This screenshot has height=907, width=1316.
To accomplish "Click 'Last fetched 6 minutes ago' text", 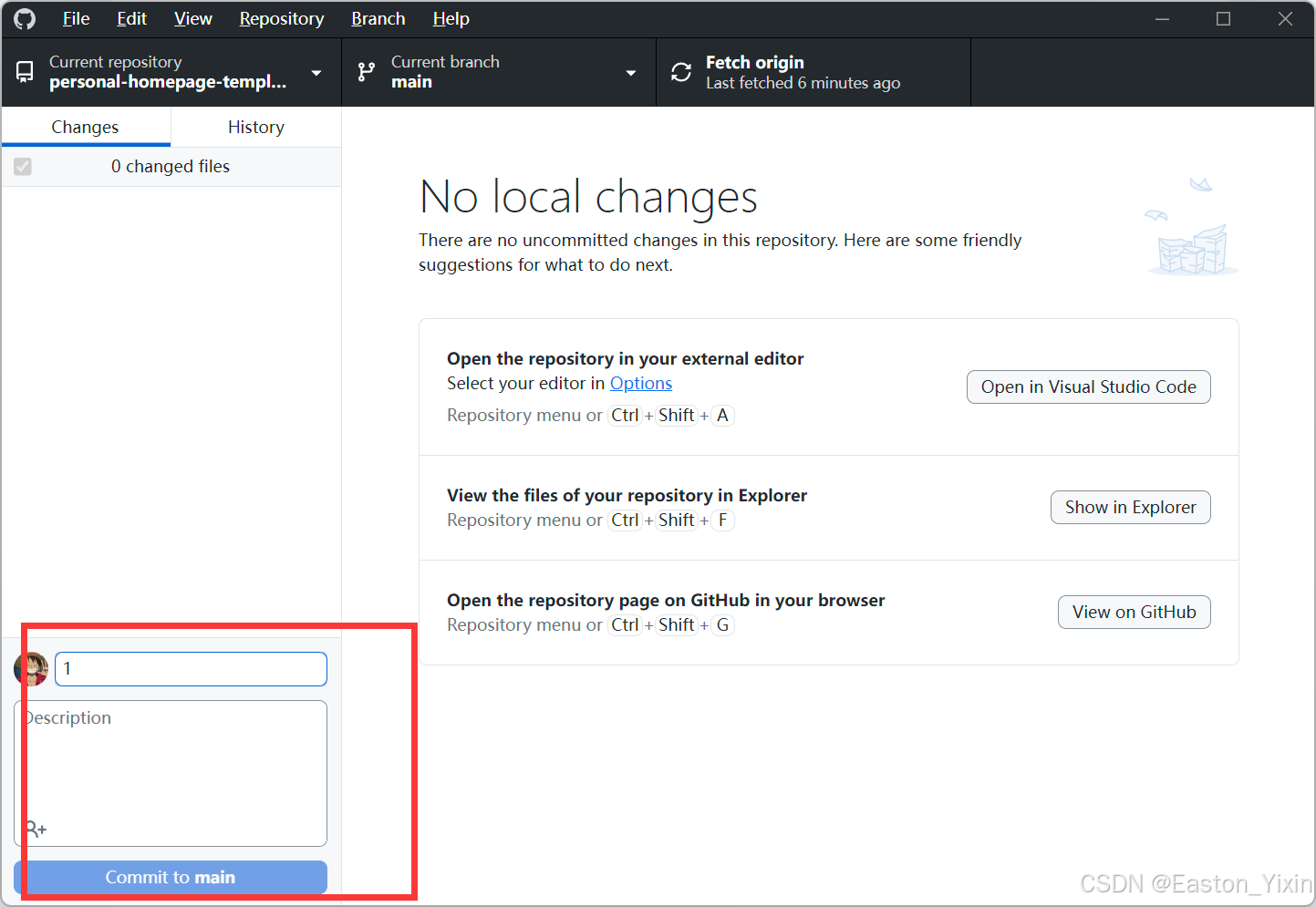I will tap(803, 83).
